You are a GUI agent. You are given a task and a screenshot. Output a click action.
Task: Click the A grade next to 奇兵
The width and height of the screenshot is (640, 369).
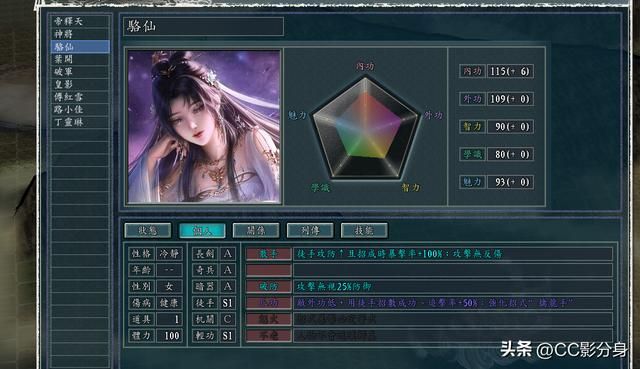(x=228, y=270)
